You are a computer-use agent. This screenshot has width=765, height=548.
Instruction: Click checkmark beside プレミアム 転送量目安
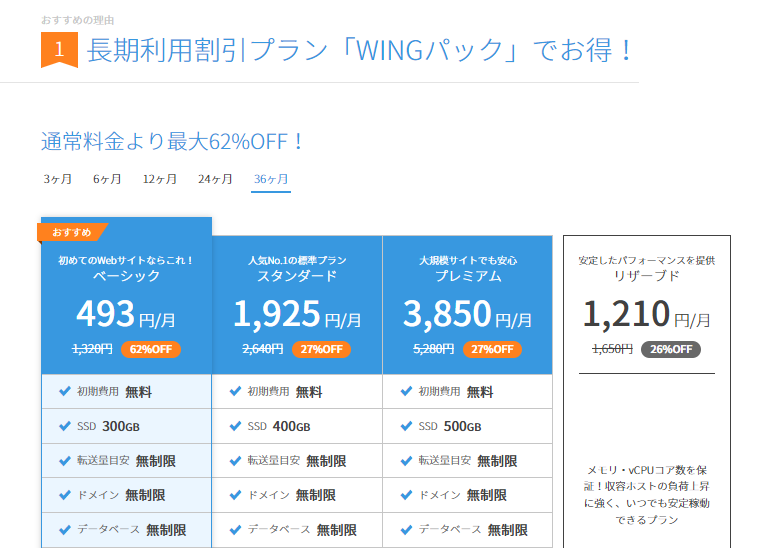406,461
